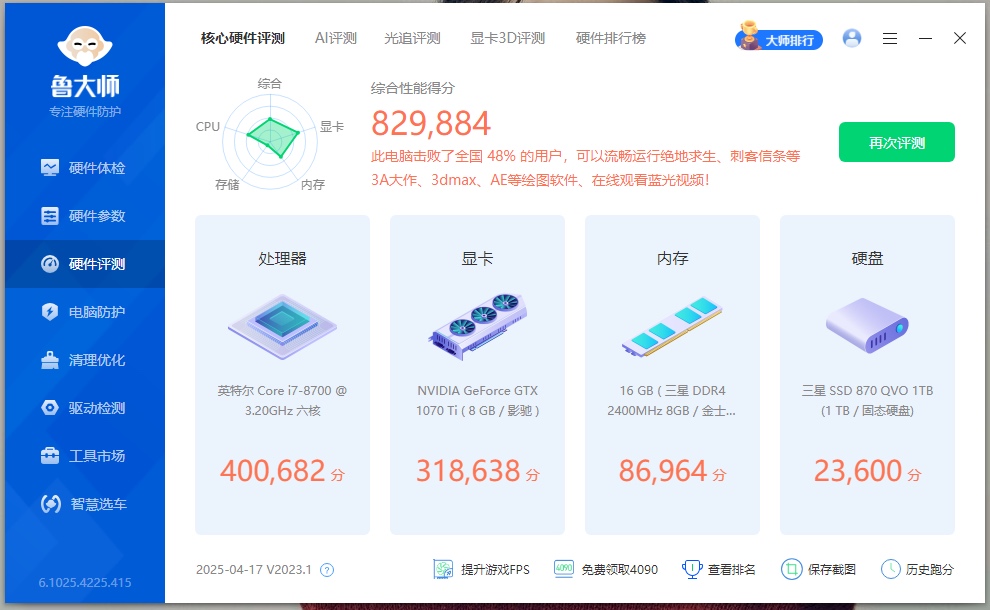Viewport: 990px width, 610px height.
Task: Open the hamburger main menu
Action: click(x=890, y=38)
